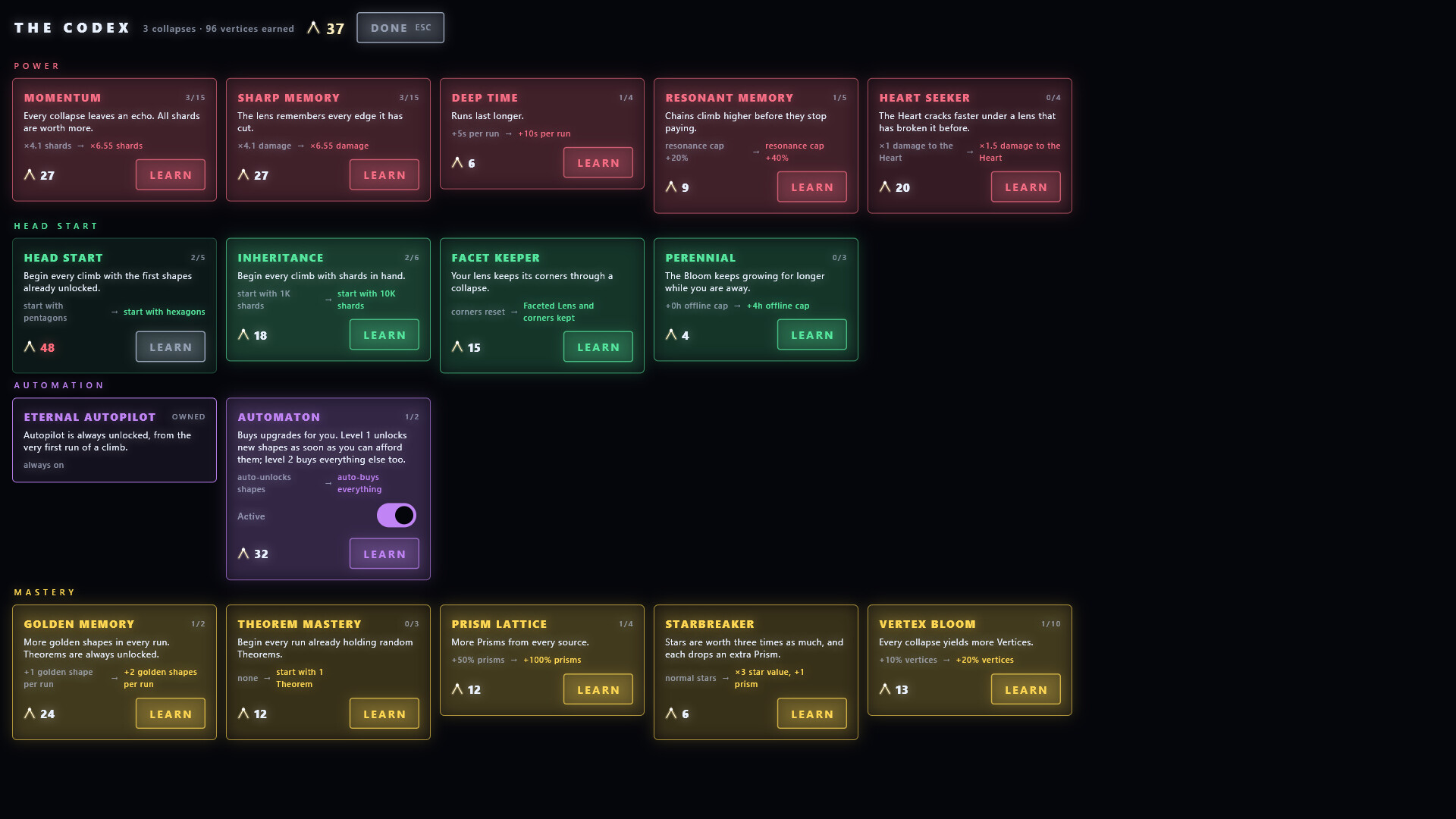Click the vertex cost icon on Facet Keeper

coord(457,347)
